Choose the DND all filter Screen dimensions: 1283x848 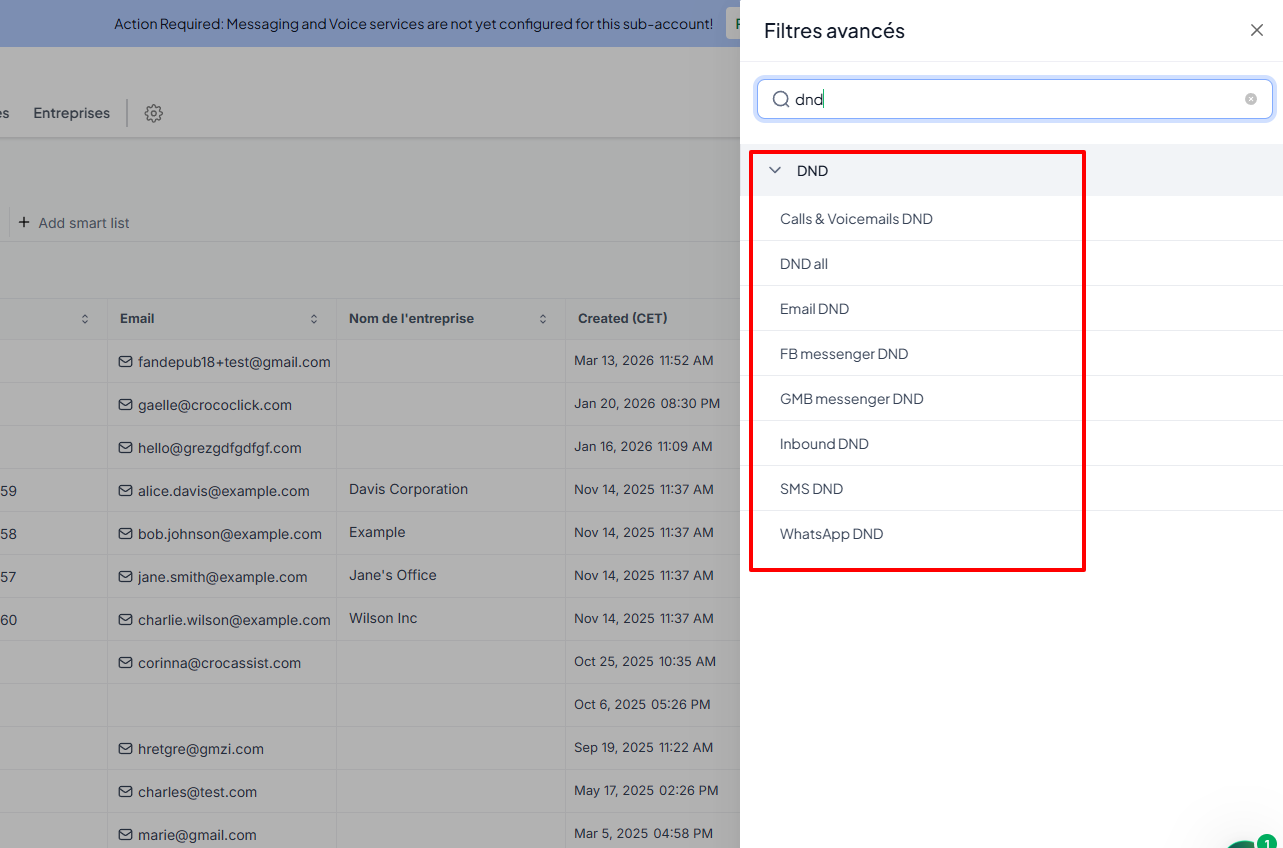point(804,264)
